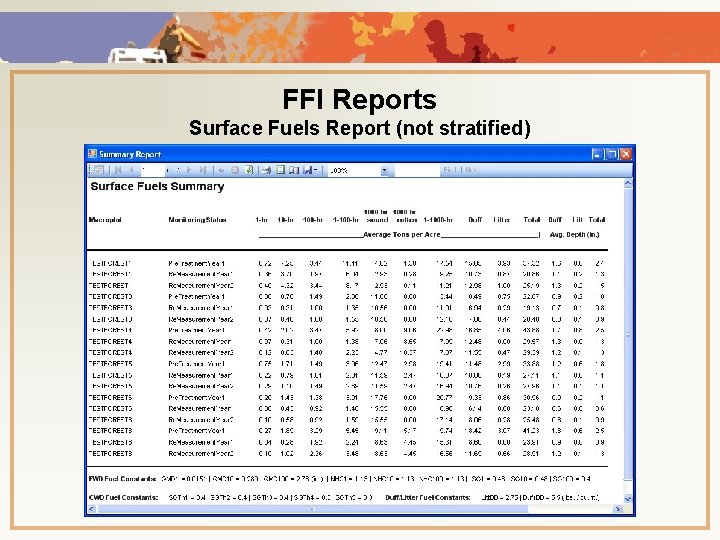Open the export (save) dropdown

point(310,170)
